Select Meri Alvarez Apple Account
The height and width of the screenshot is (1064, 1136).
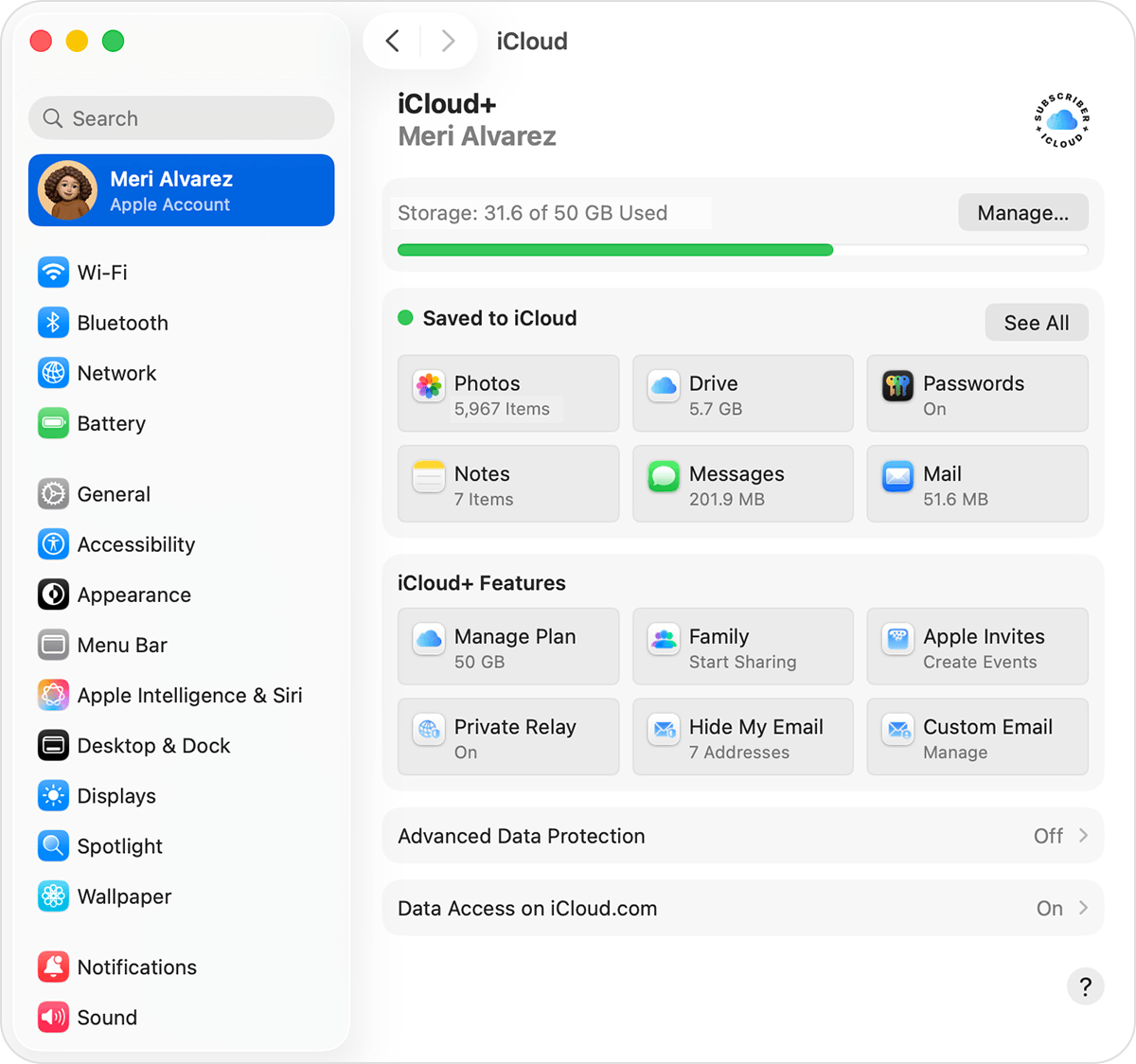coord(181,190)
